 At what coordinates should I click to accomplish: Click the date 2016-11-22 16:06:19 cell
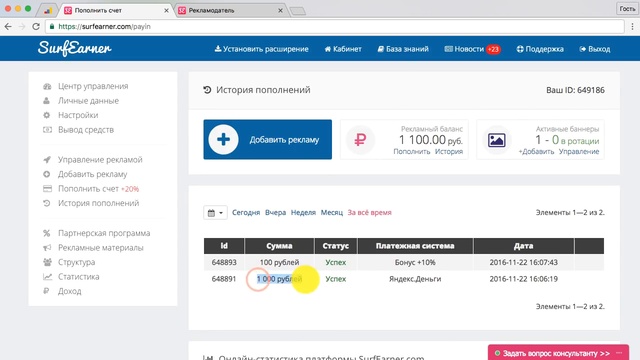tap(524, 279)
